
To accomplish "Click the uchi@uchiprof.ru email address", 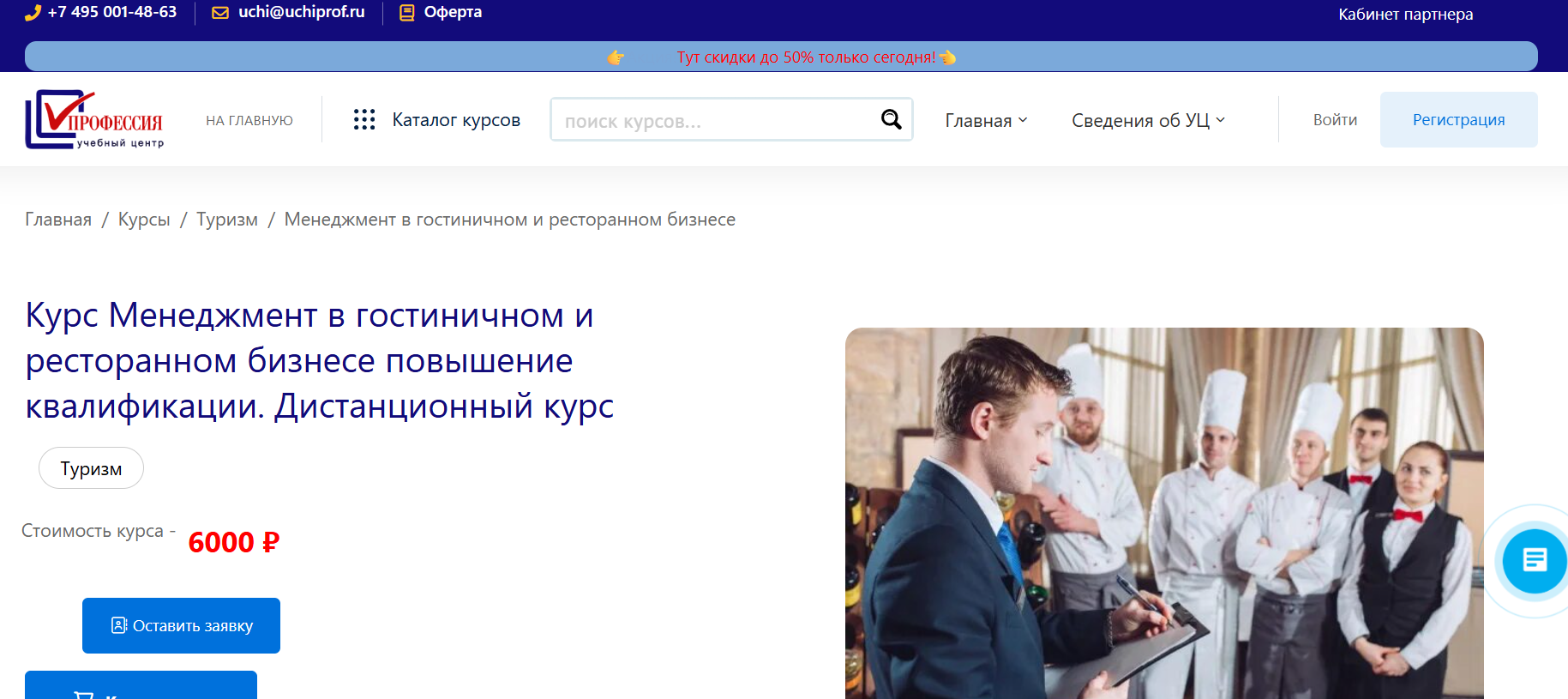I will (301, 13).
